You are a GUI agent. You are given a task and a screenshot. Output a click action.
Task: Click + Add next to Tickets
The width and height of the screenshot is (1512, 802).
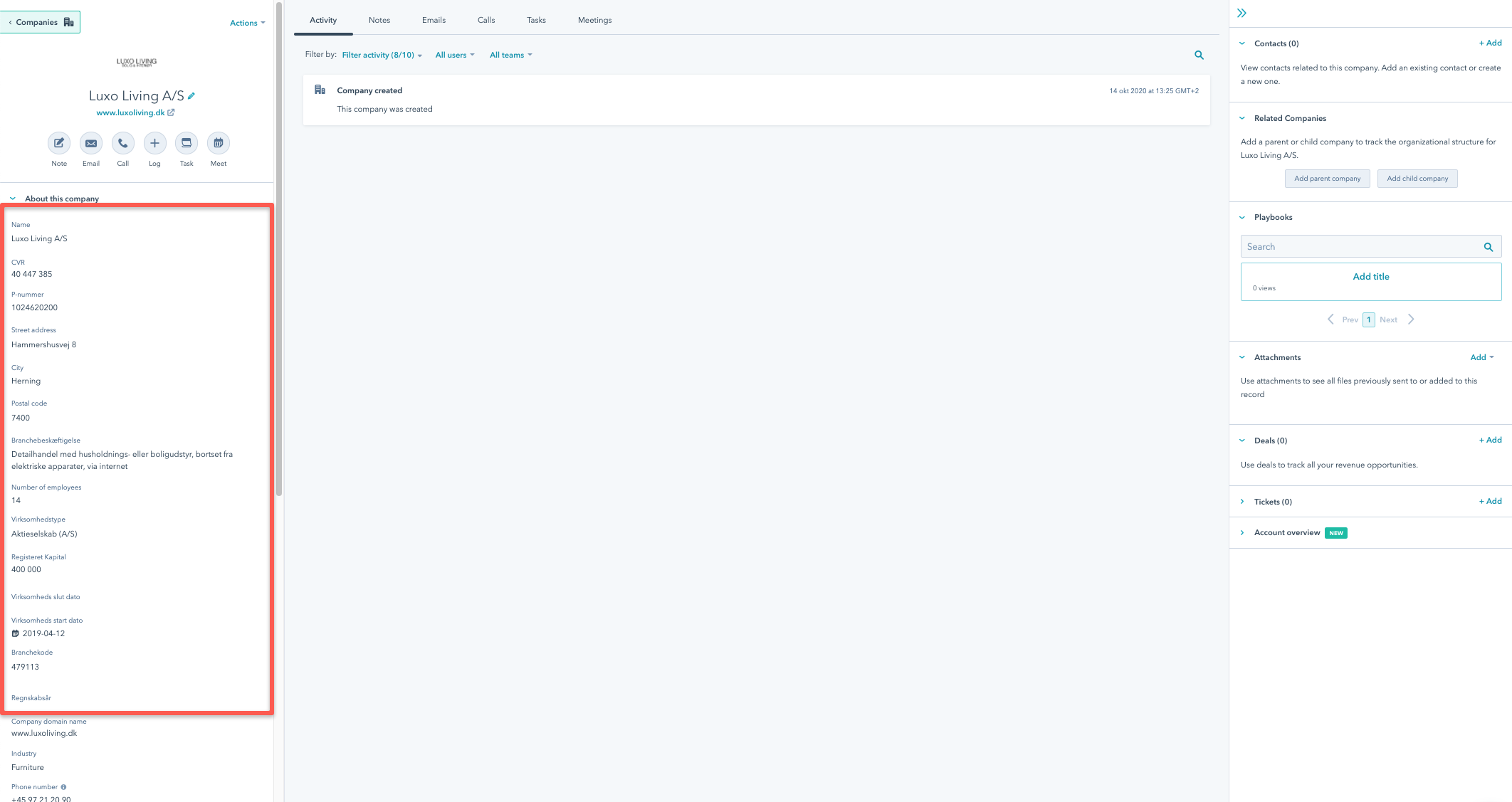pos(1490,501)
